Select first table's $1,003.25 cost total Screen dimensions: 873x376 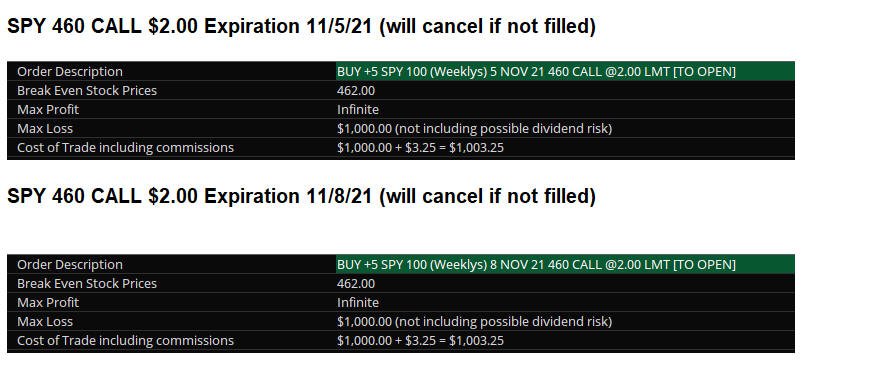[x=476, y=148]
